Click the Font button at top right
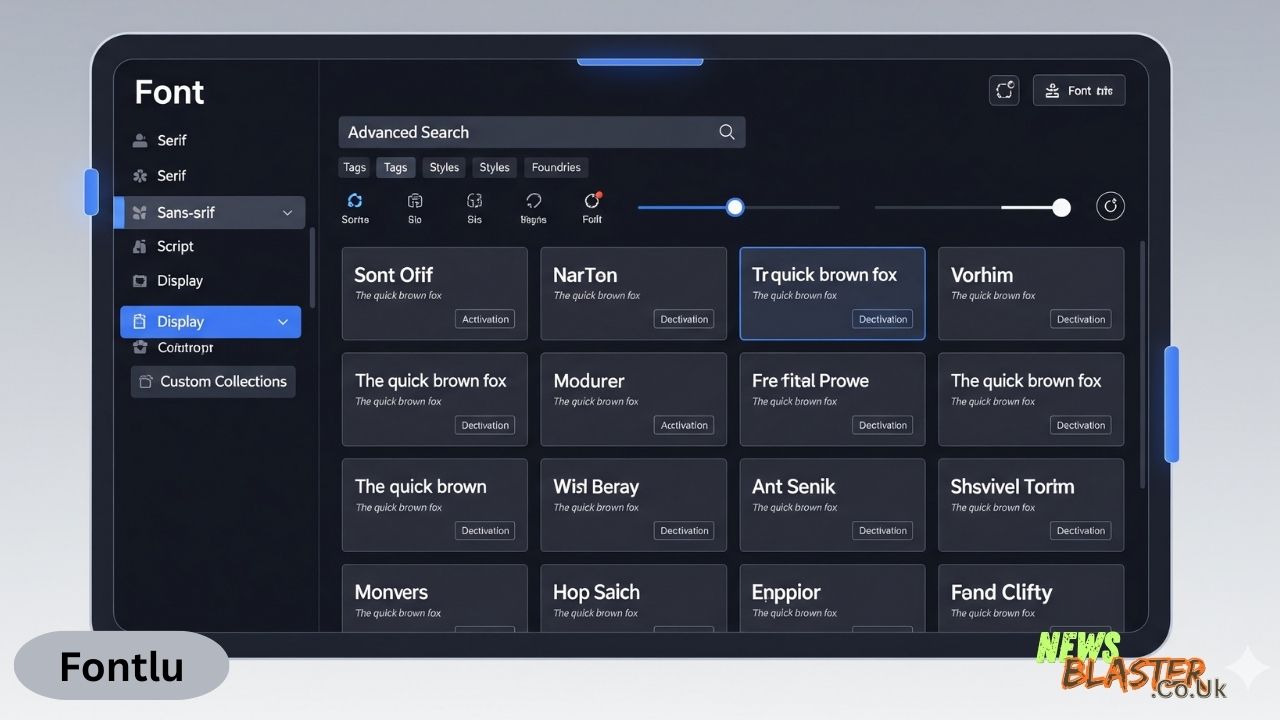 coord(1079,91)
